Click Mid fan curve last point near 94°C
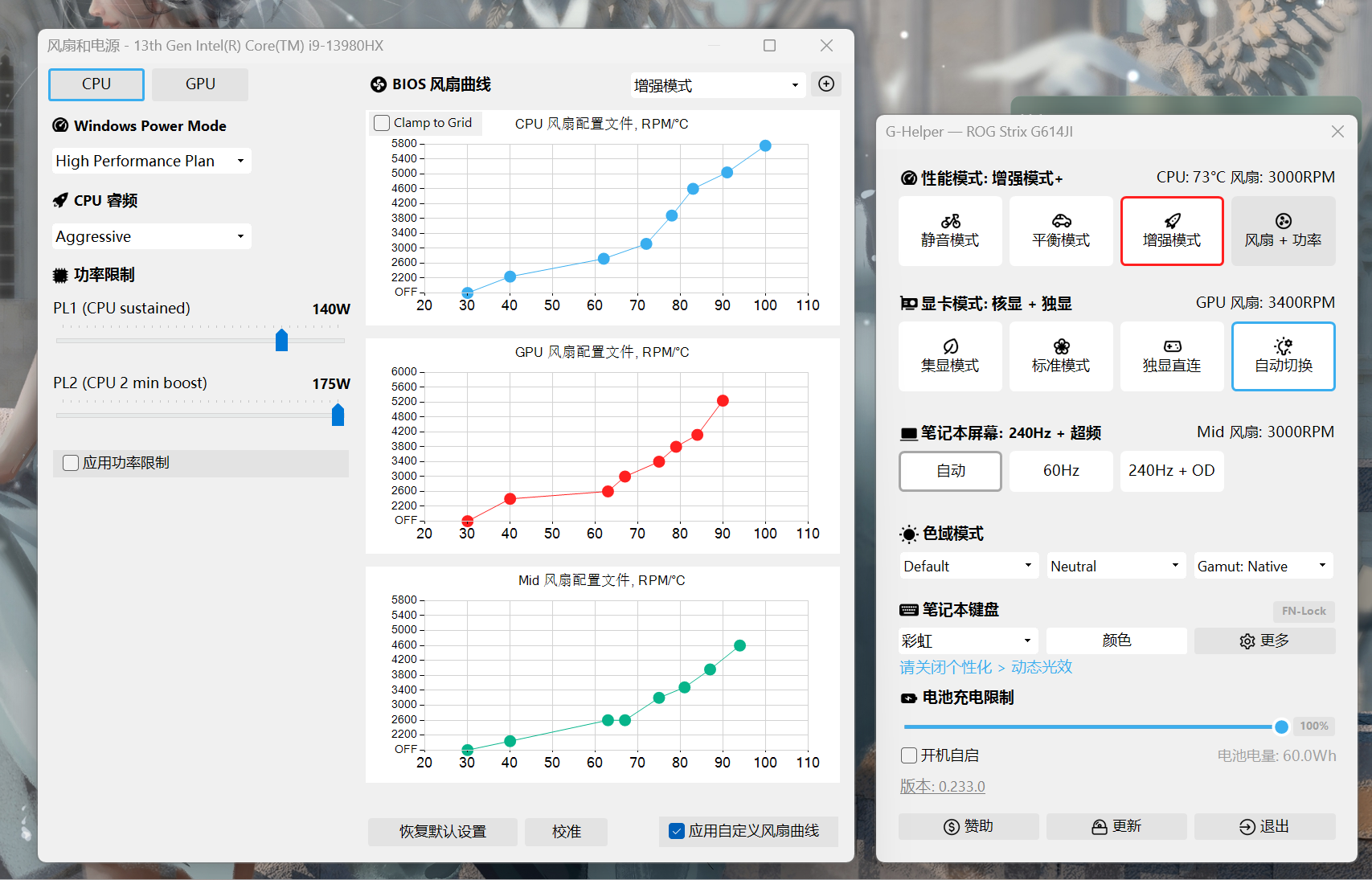Image resolution: width=1372 pixels, height=880 pixels. pyautogui.click(x=739, y=645)
